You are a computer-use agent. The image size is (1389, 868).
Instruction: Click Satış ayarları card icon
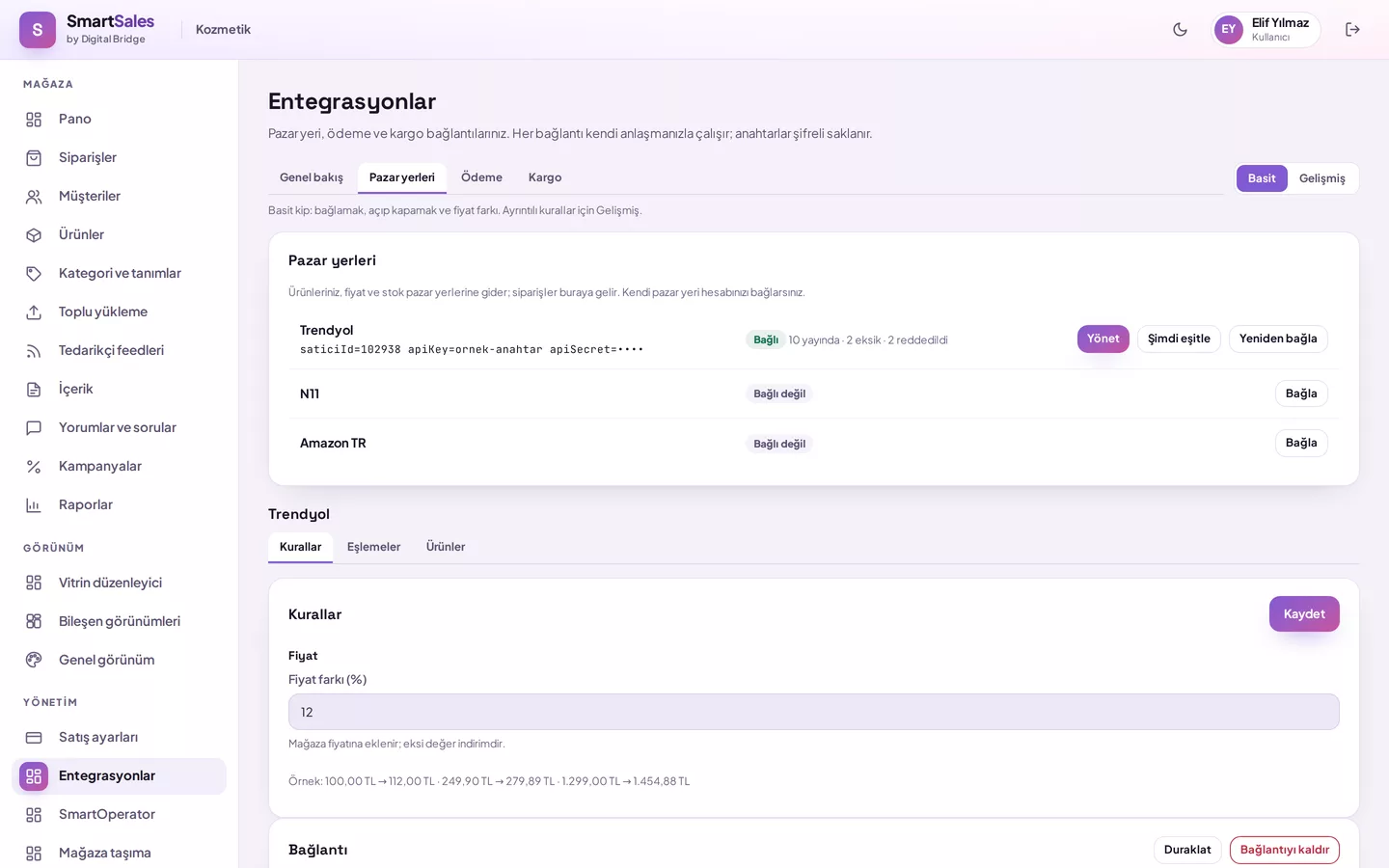pyautogui.click(x=34, y=738)
